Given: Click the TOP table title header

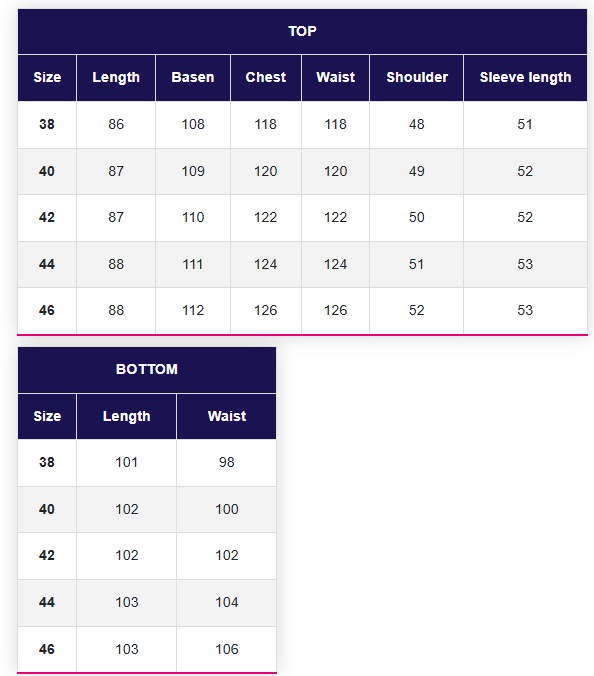Looking at the screenshot, I should click(302, 31).
